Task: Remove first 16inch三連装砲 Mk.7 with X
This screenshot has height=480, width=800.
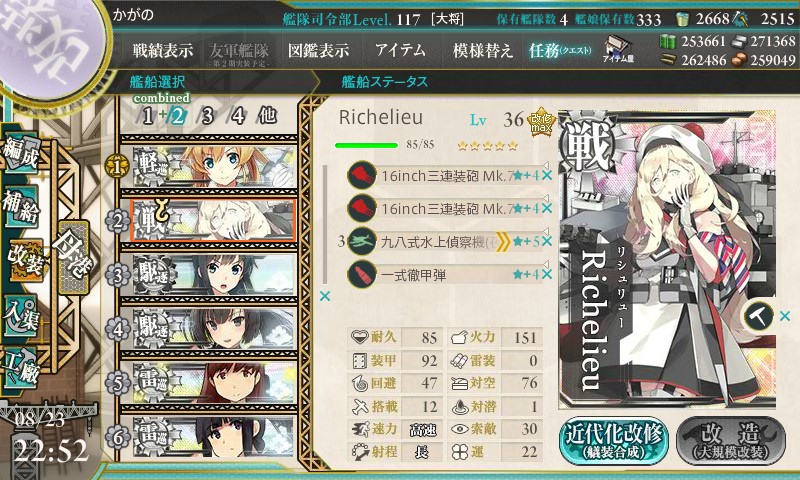Action: pos(547,175)
